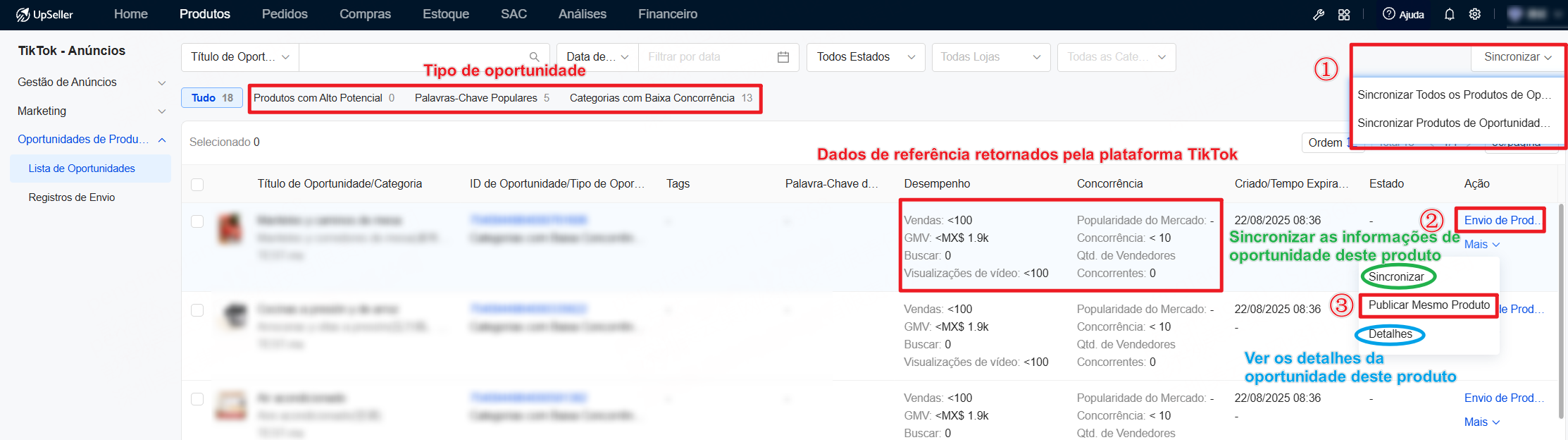Open the date filter calendar icon

click(x=783, y=57)
